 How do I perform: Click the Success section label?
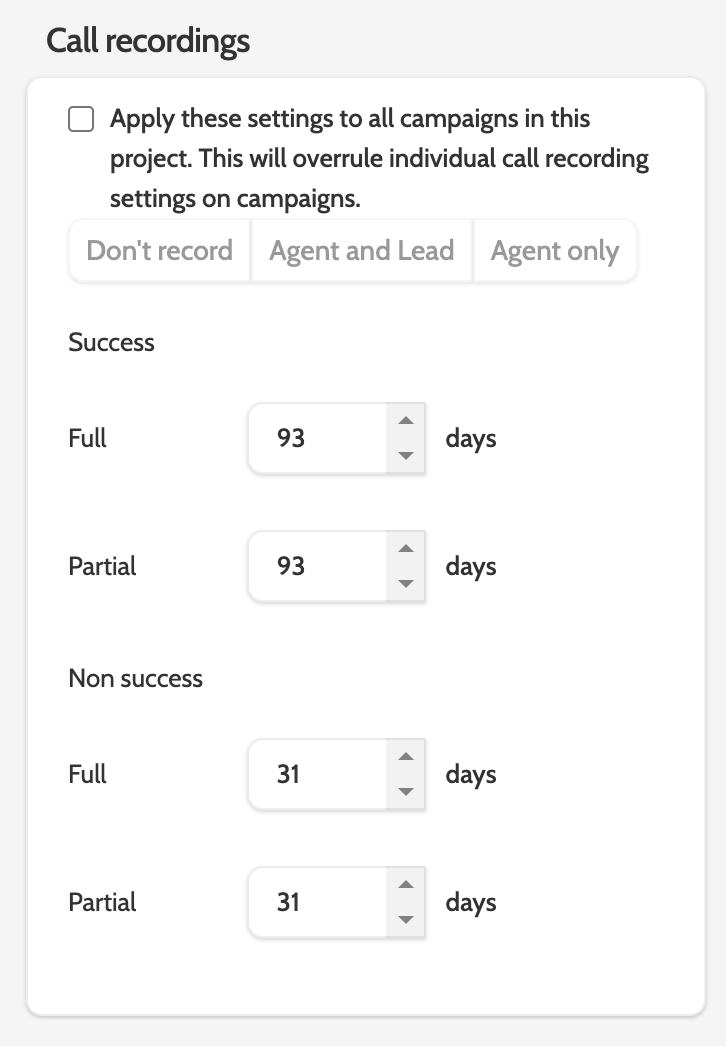(x=111, y=343)
